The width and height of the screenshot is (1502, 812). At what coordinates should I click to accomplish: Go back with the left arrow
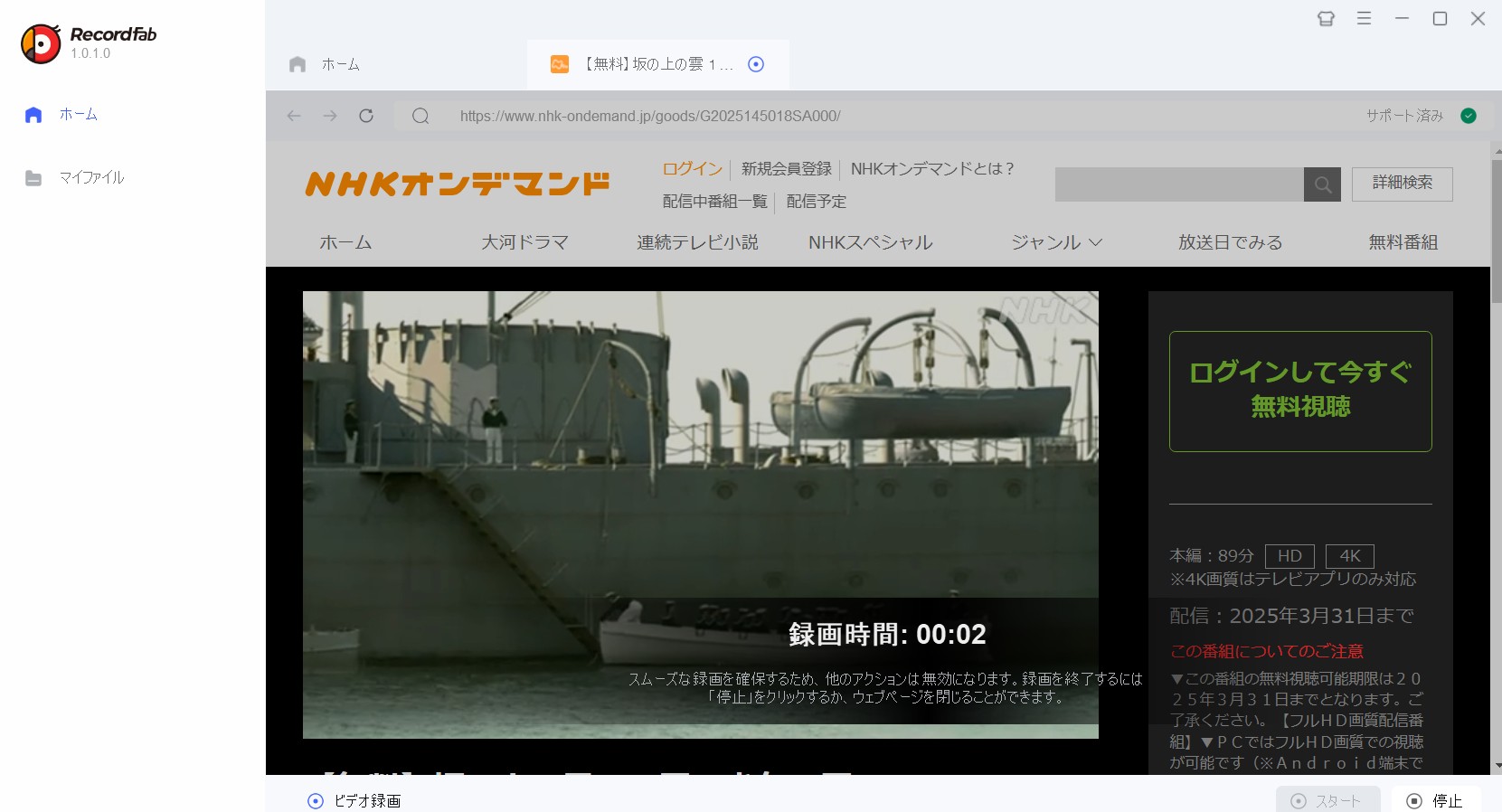point(294,116)
